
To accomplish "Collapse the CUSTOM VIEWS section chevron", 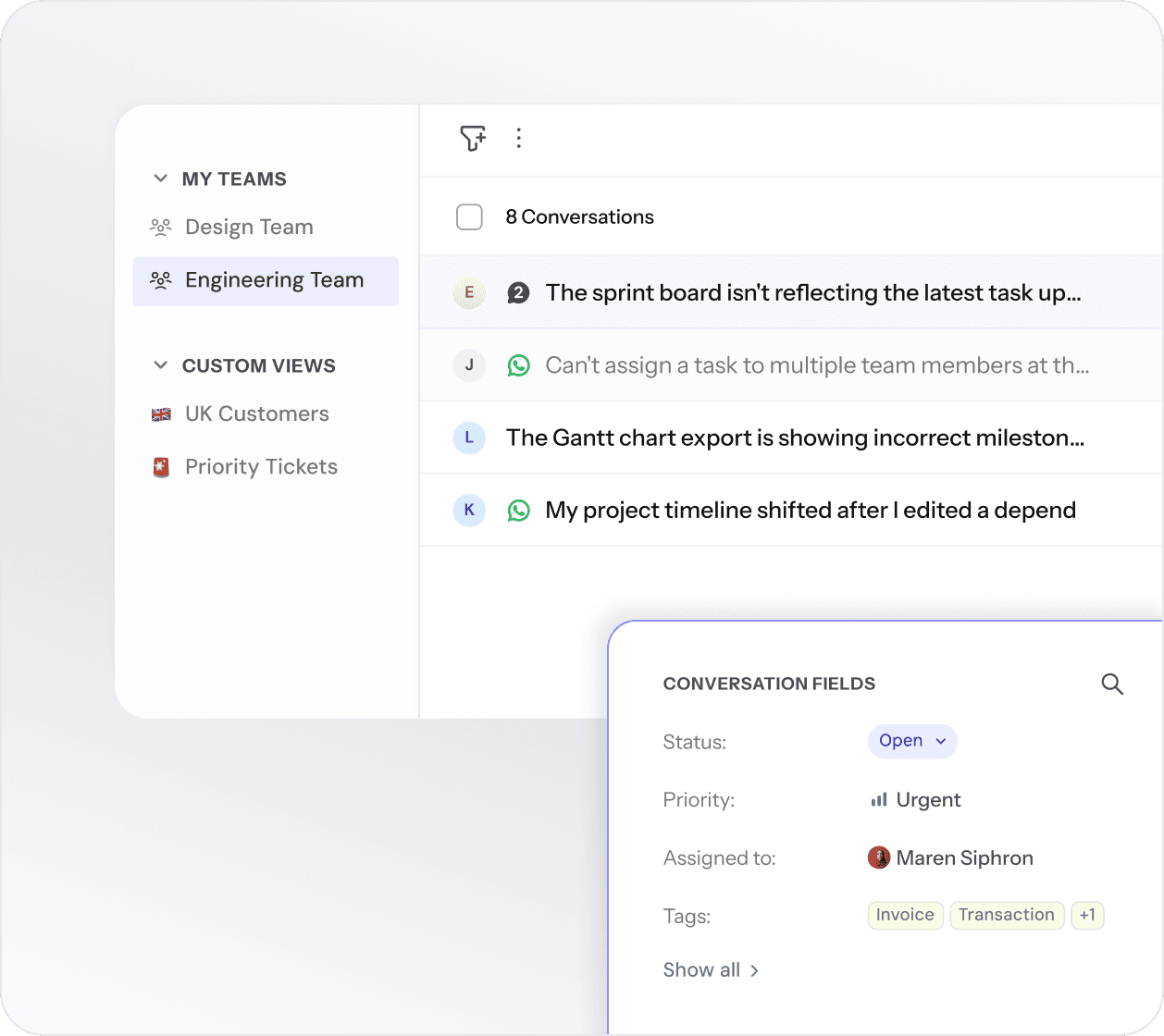I will tap(160, 365).
